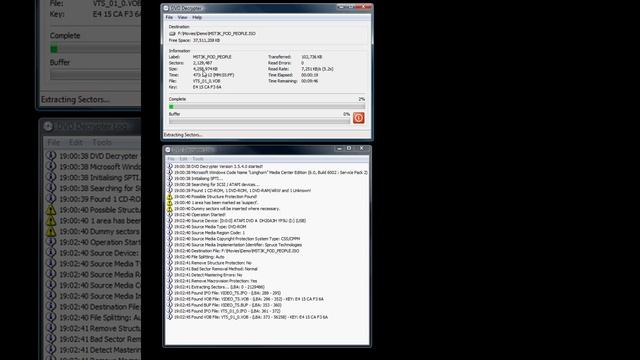Screen dimensions: 640x360
Task: Click info icon beside 'File Splitting: Auto' row
Action: point(170,257)
